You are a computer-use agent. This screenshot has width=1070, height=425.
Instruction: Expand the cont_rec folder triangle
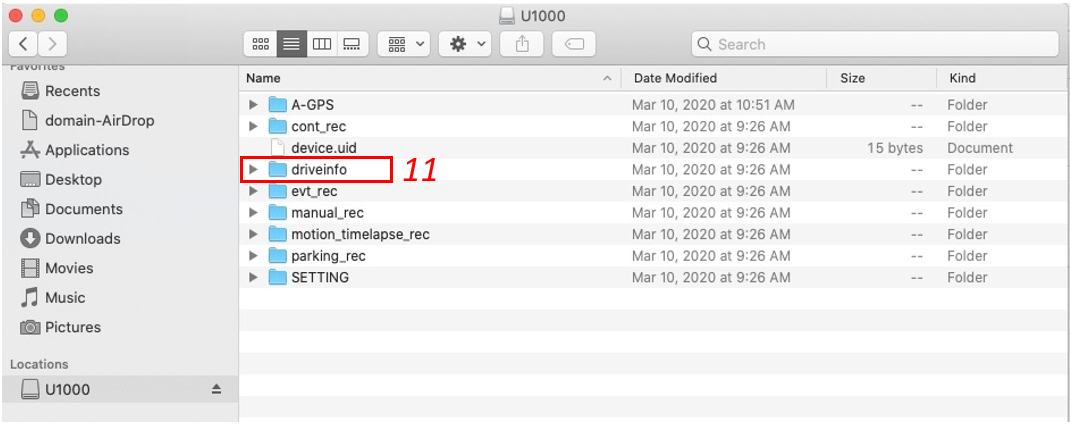pos(253,126)
